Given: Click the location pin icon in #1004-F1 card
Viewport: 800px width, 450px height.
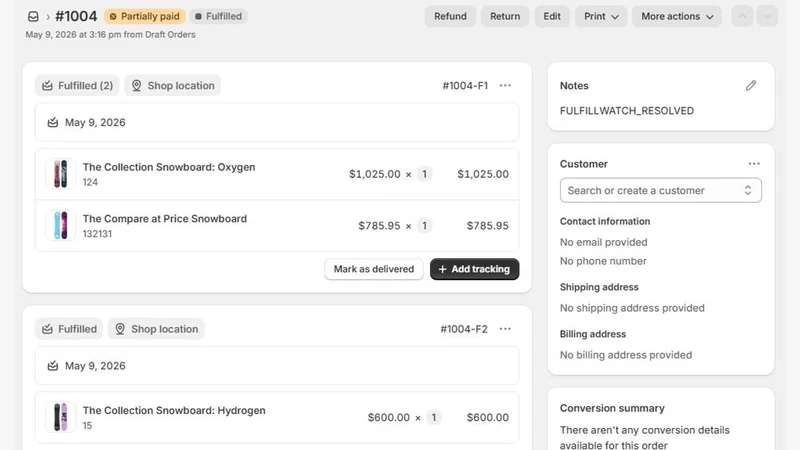Looking at the screenshot, I should (x=136, y=85).
